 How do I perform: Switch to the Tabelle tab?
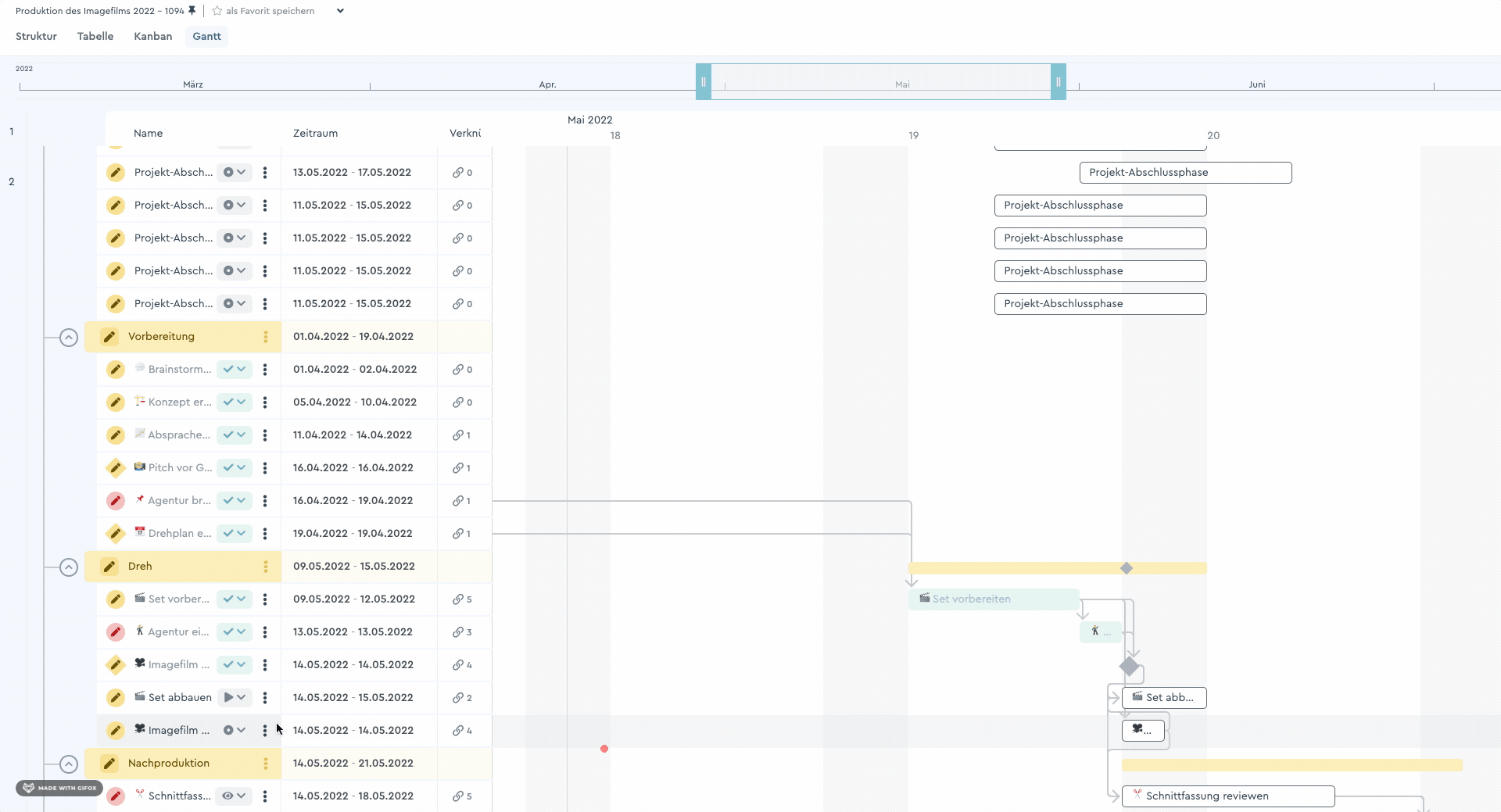pyautogui.click(x=95, y=37)
